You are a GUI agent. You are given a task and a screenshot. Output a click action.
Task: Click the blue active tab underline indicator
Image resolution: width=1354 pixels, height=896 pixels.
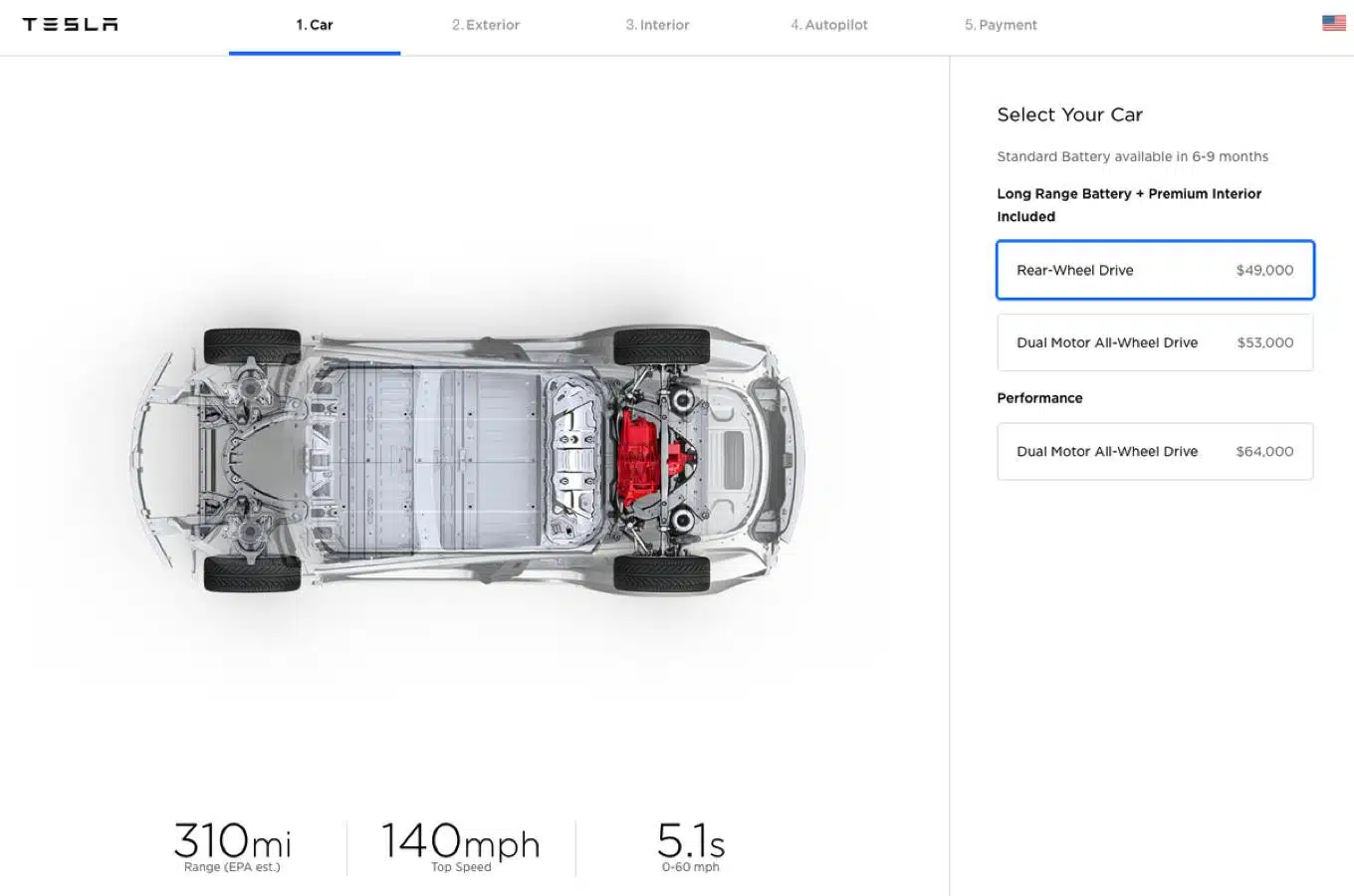point(315,51)
